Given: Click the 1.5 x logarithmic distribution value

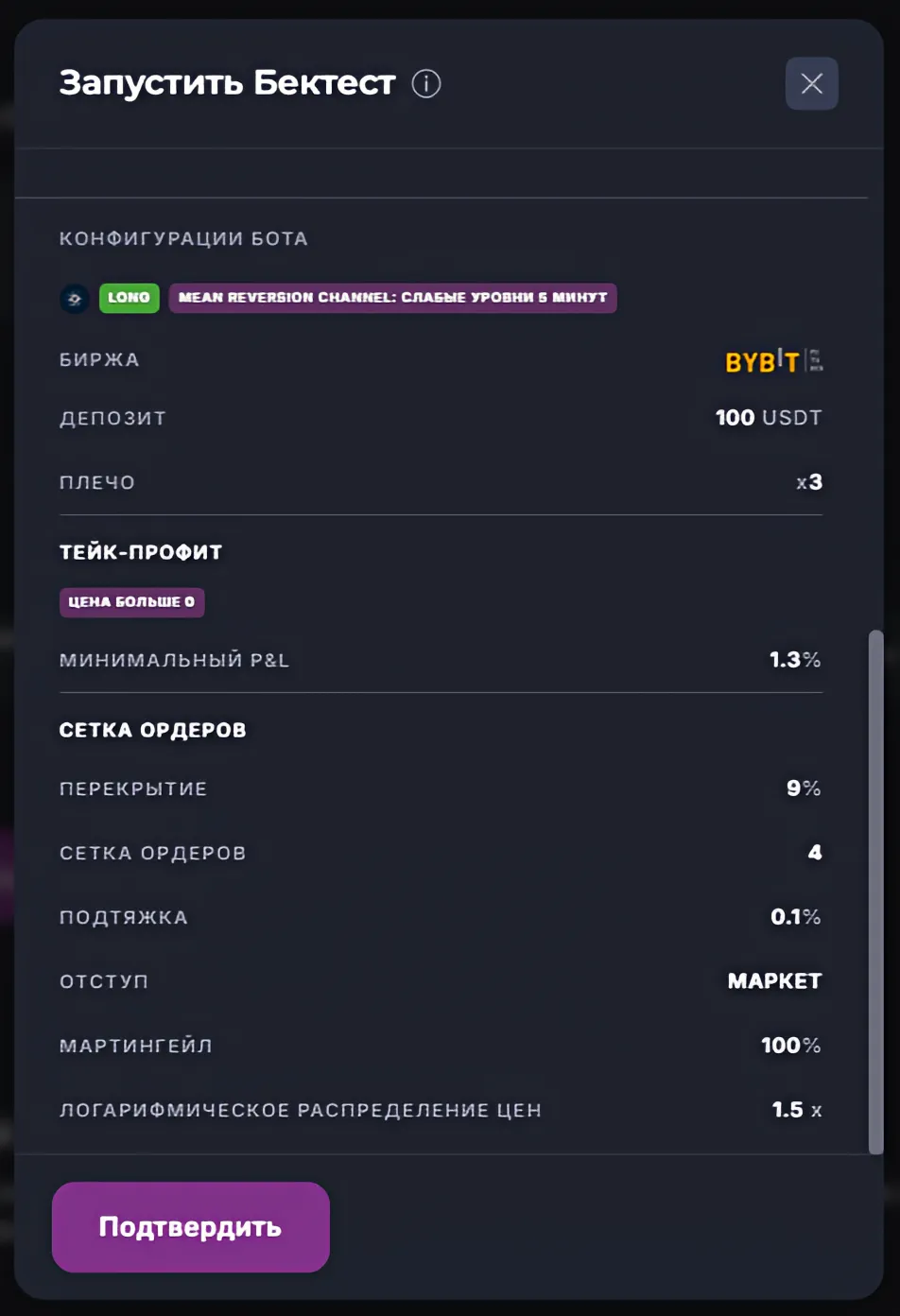Looking at the screenshot, I should [x=796, y=1110].
